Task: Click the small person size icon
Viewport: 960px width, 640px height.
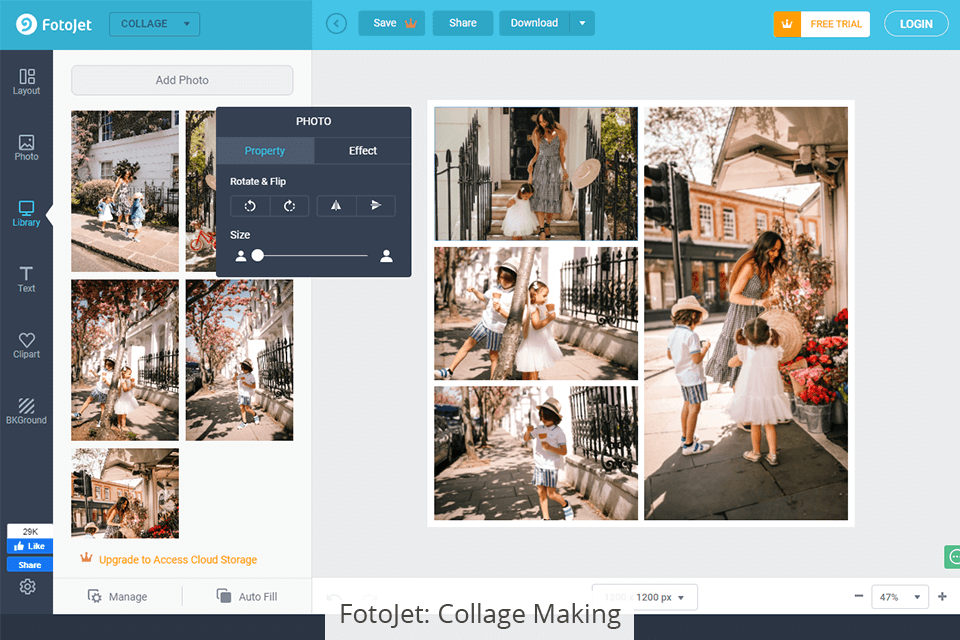Action: tap(241, 256)
